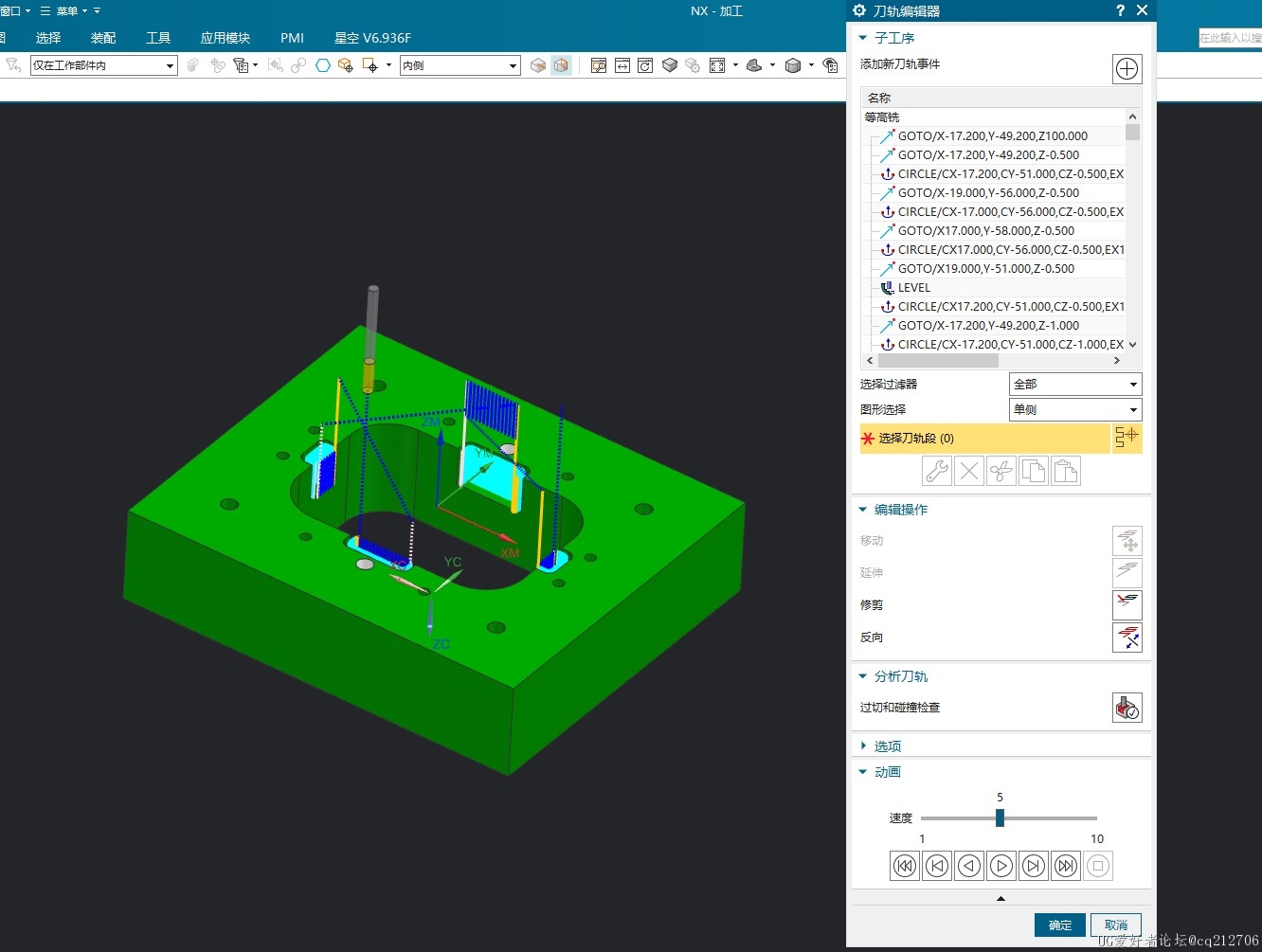Toggle the wireframe cube icon

tap(561, 65)
